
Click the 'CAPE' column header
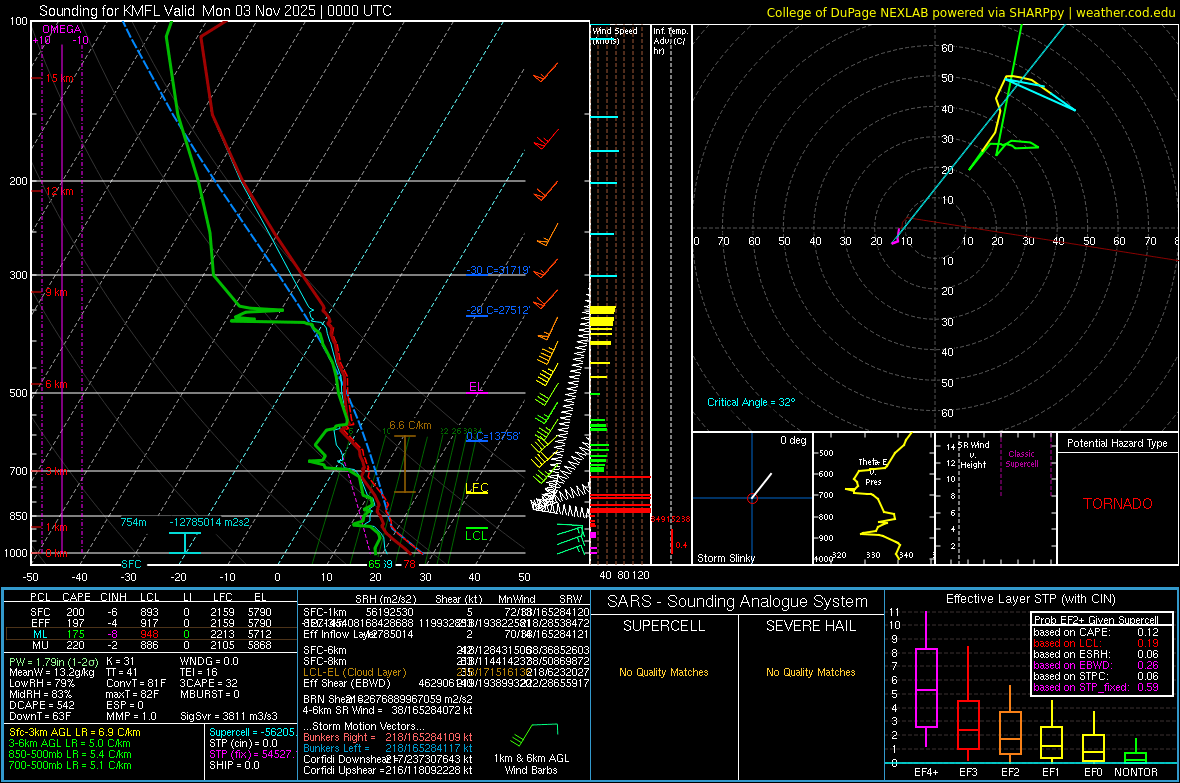(x=76, y=597)
